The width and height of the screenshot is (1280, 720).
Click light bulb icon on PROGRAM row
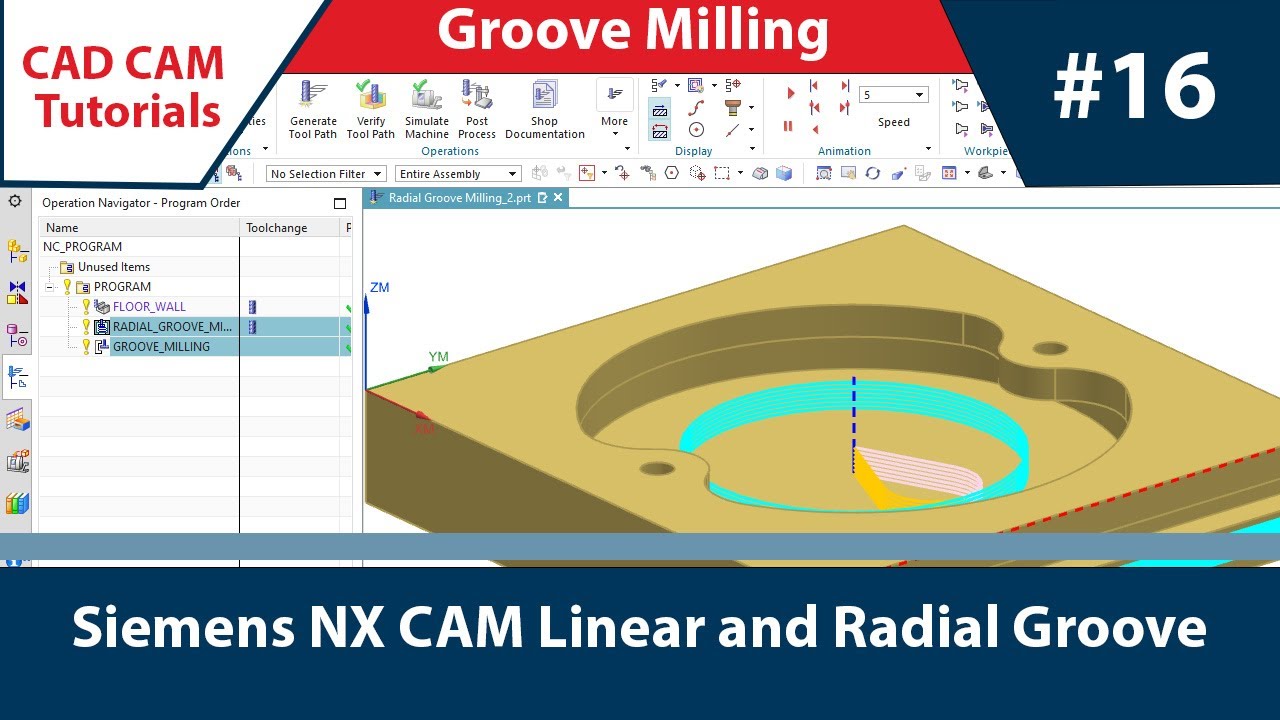(x=67, y=287)
